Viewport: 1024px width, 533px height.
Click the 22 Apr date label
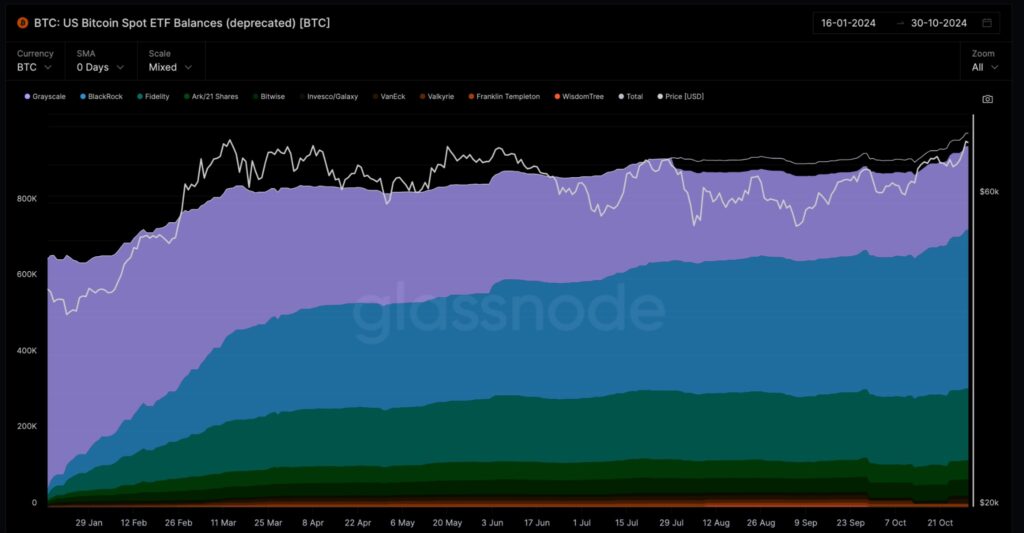coord(357,523)
